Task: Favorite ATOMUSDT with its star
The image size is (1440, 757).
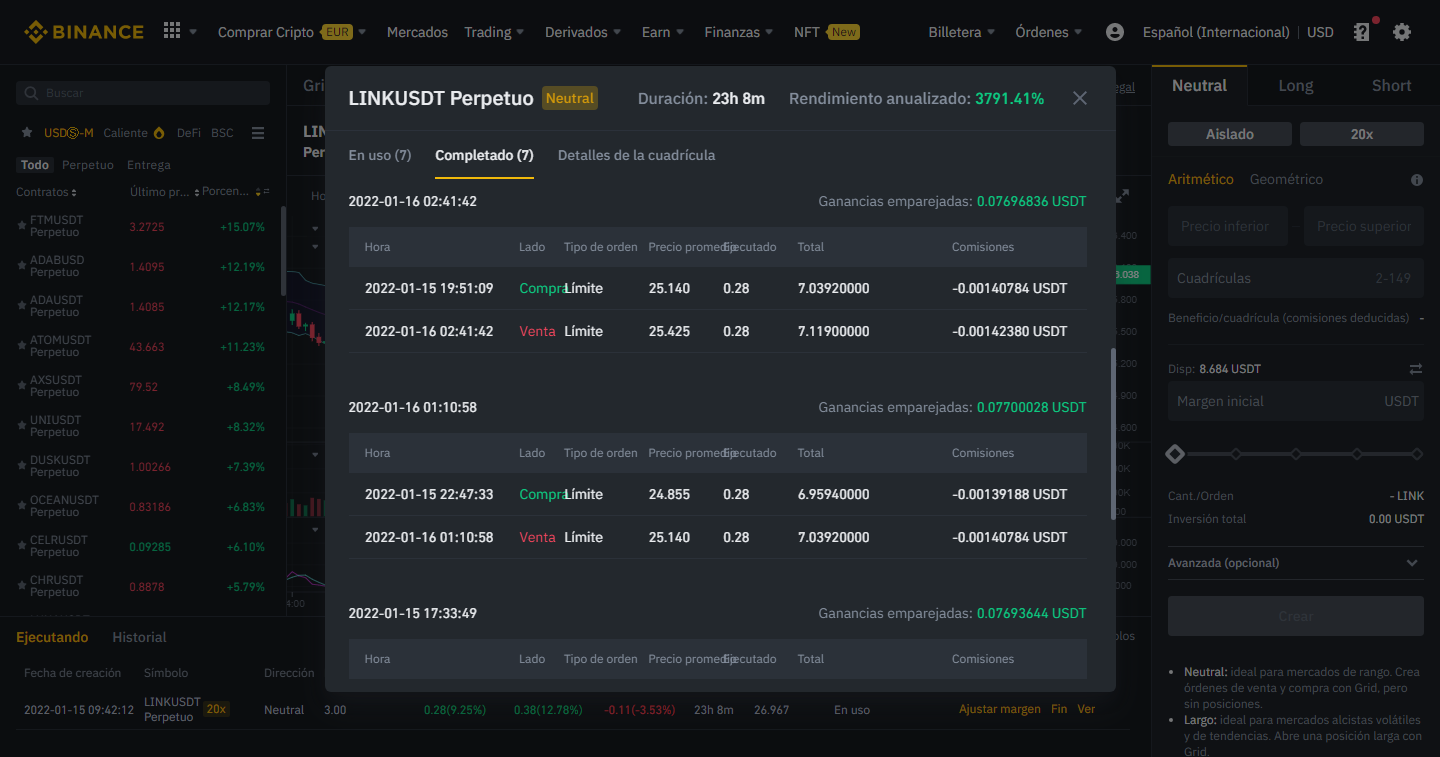Action: (22, 346)
